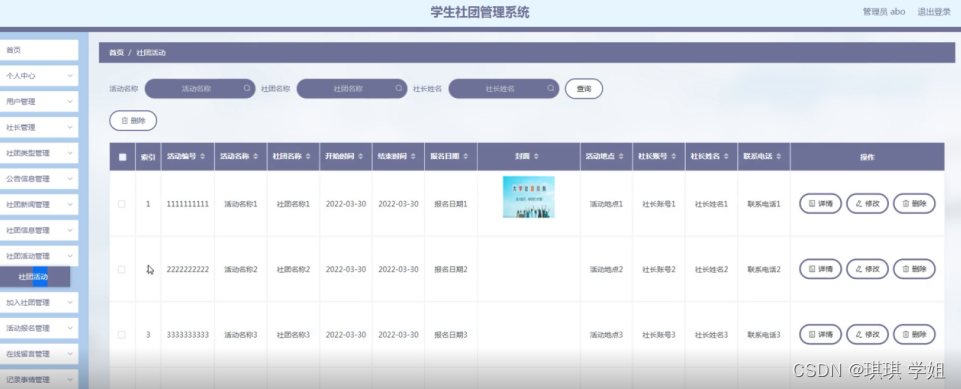Click cell 社长姓名1

(711, 204)
